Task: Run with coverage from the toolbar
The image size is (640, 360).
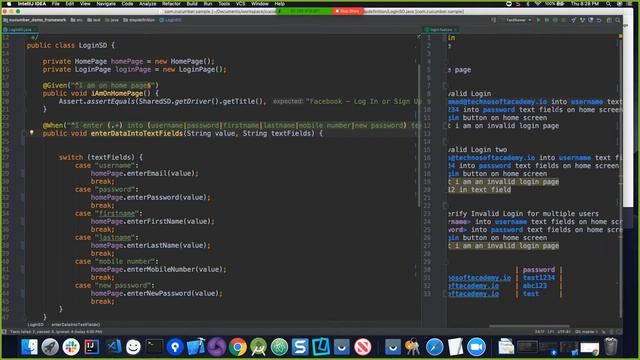Action: 555,20
